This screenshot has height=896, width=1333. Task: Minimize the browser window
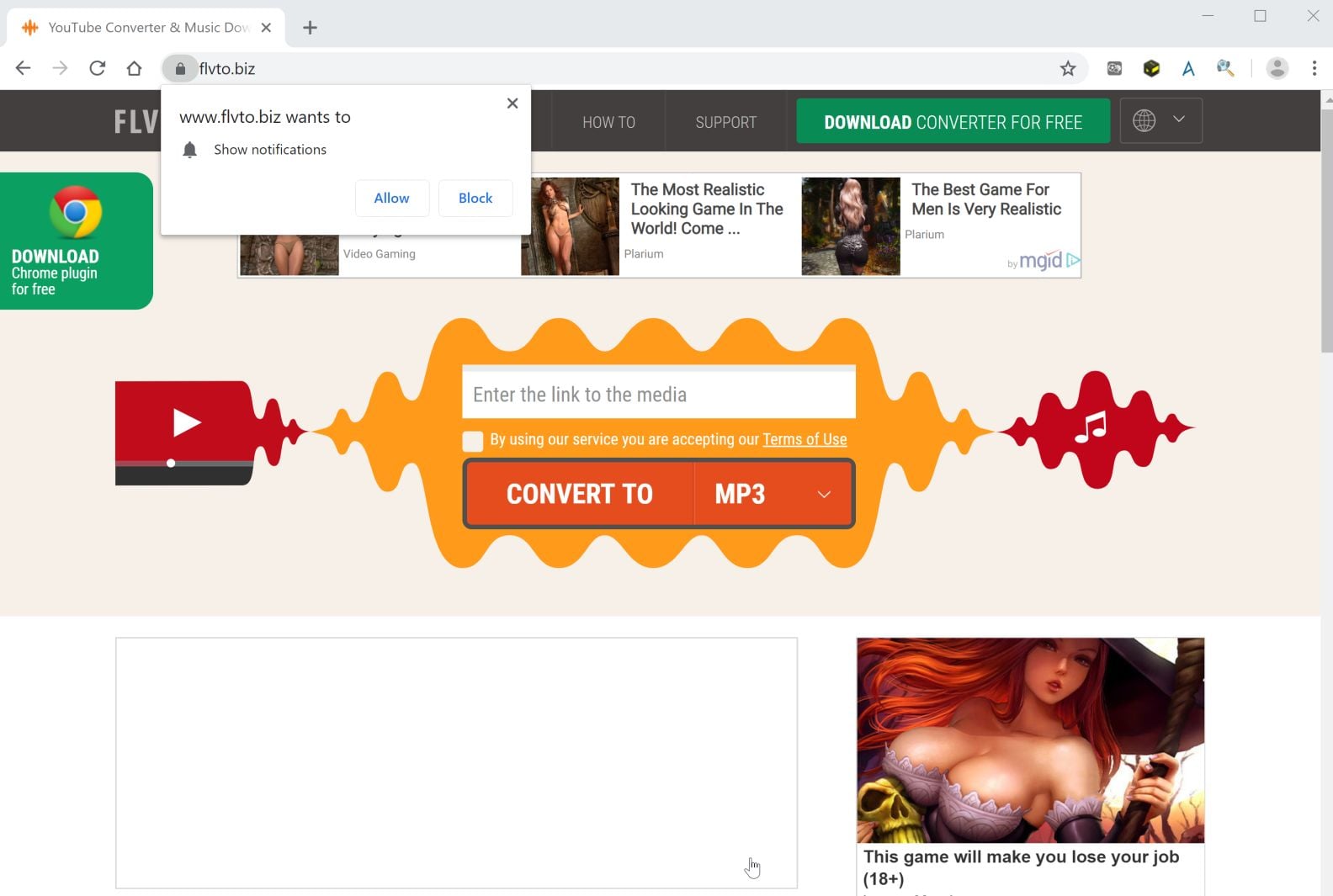(1208, 16)
